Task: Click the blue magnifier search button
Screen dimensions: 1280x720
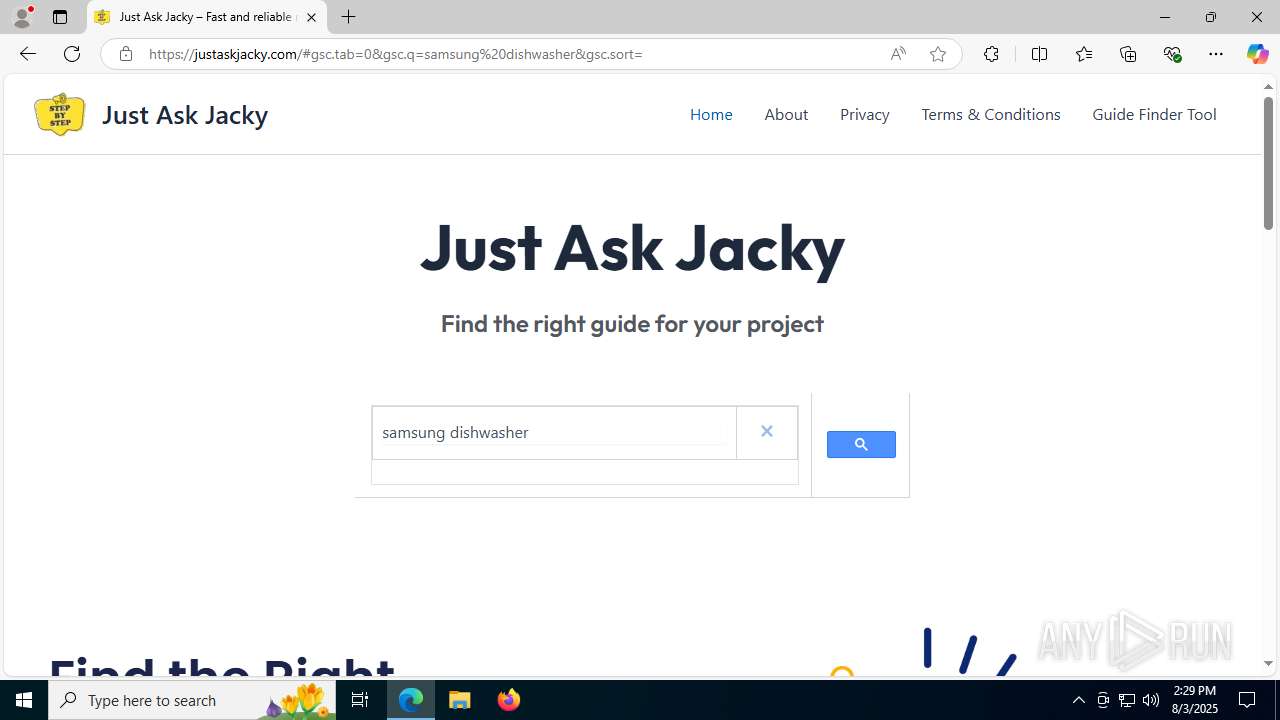Action: pos(861,444)
